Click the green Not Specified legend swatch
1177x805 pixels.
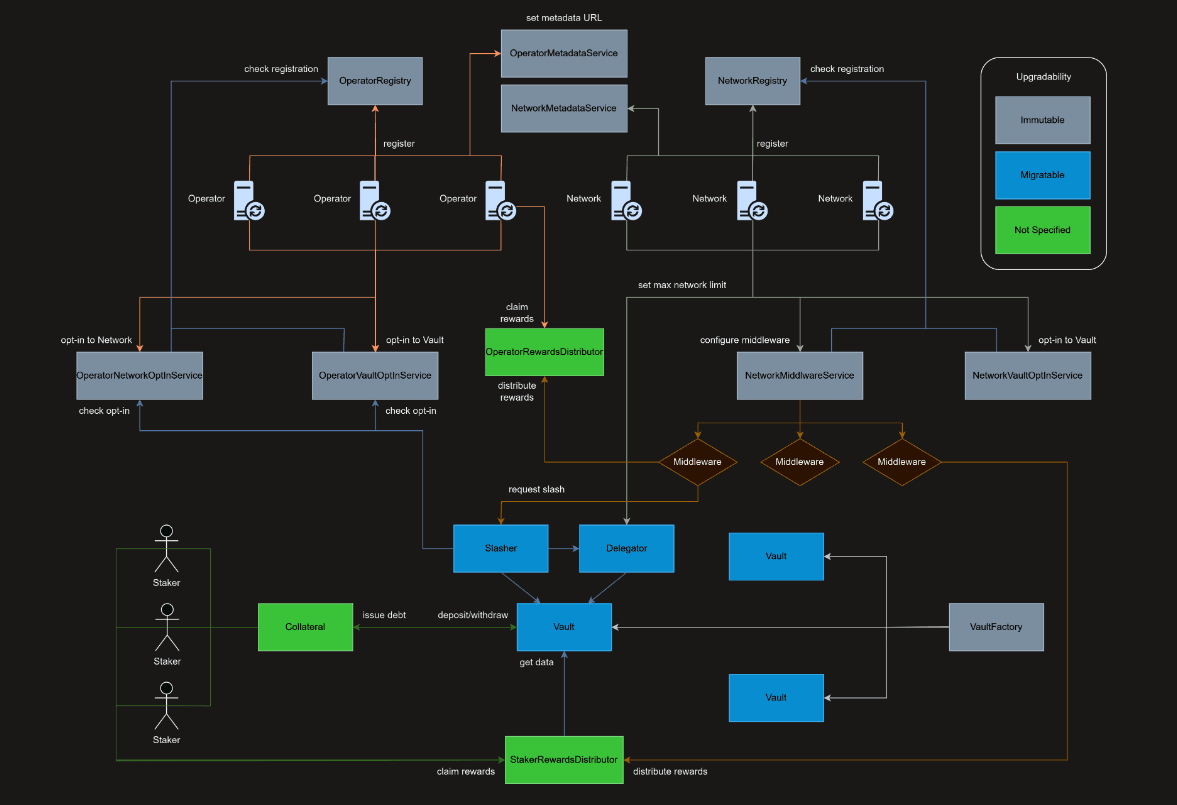(x=1042, y=230)
